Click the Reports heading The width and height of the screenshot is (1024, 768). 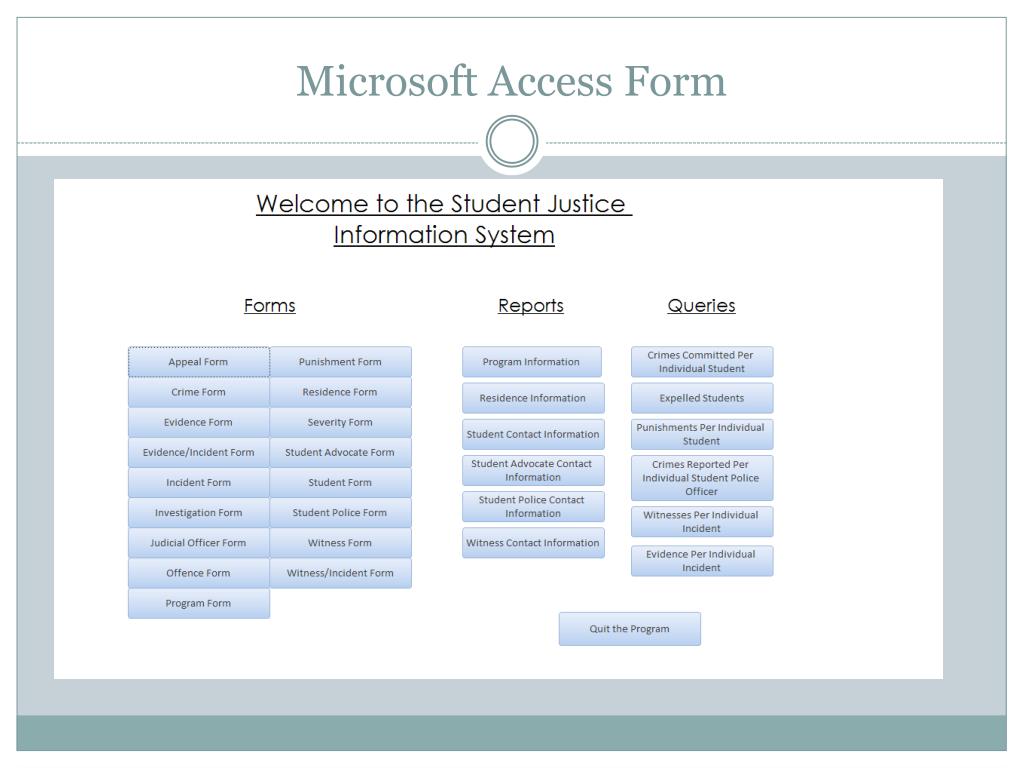(531, 306)
